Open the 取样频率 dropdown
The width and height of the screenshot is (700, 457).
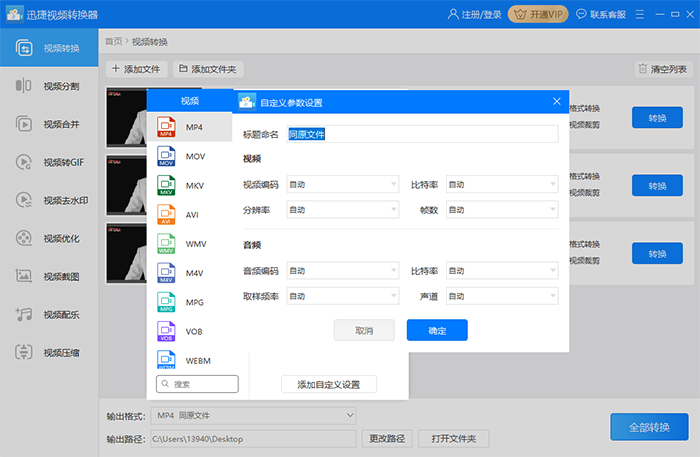(342, 296)
